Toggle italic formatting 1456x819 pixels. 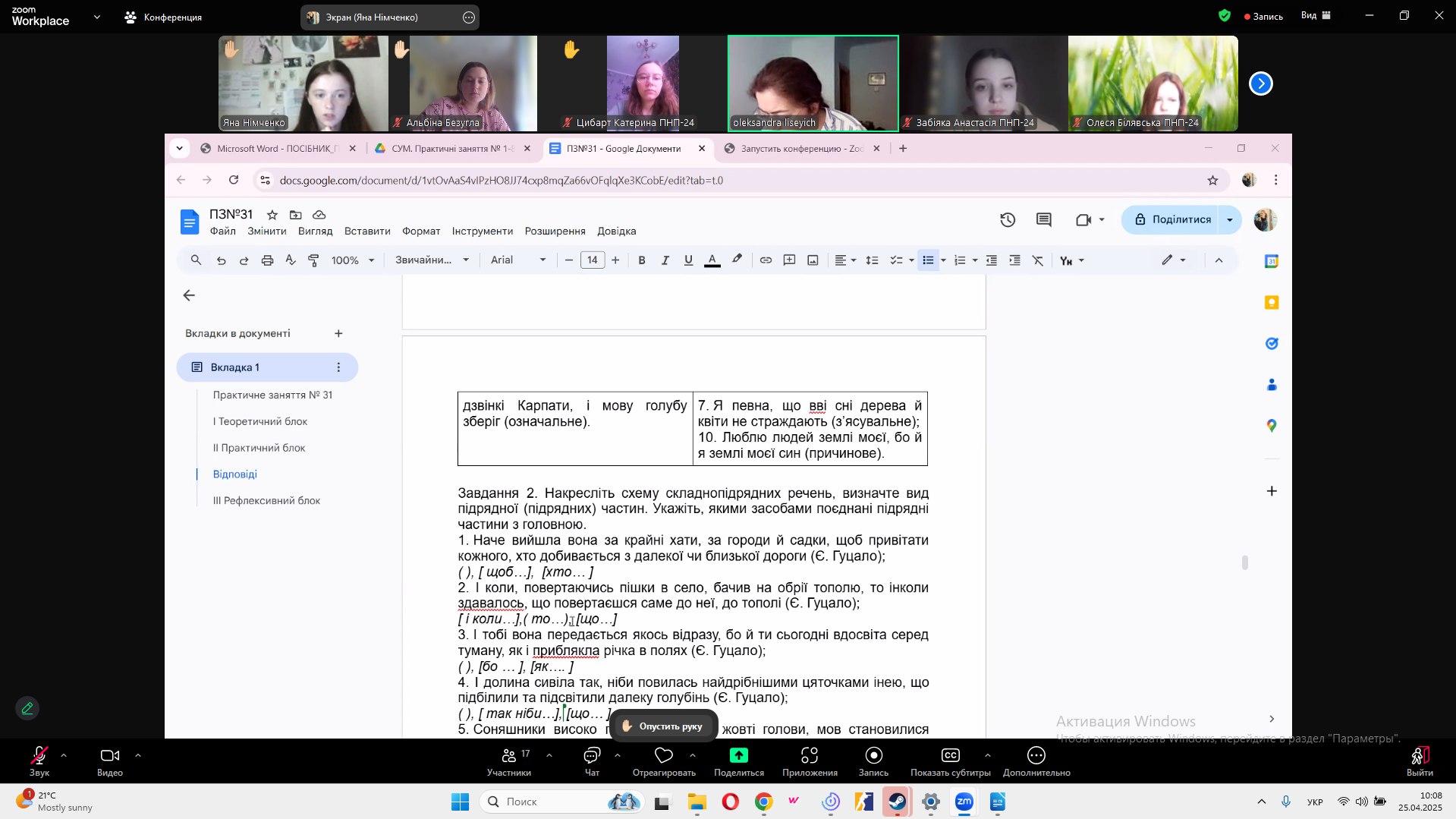click(x=665, y=260)
